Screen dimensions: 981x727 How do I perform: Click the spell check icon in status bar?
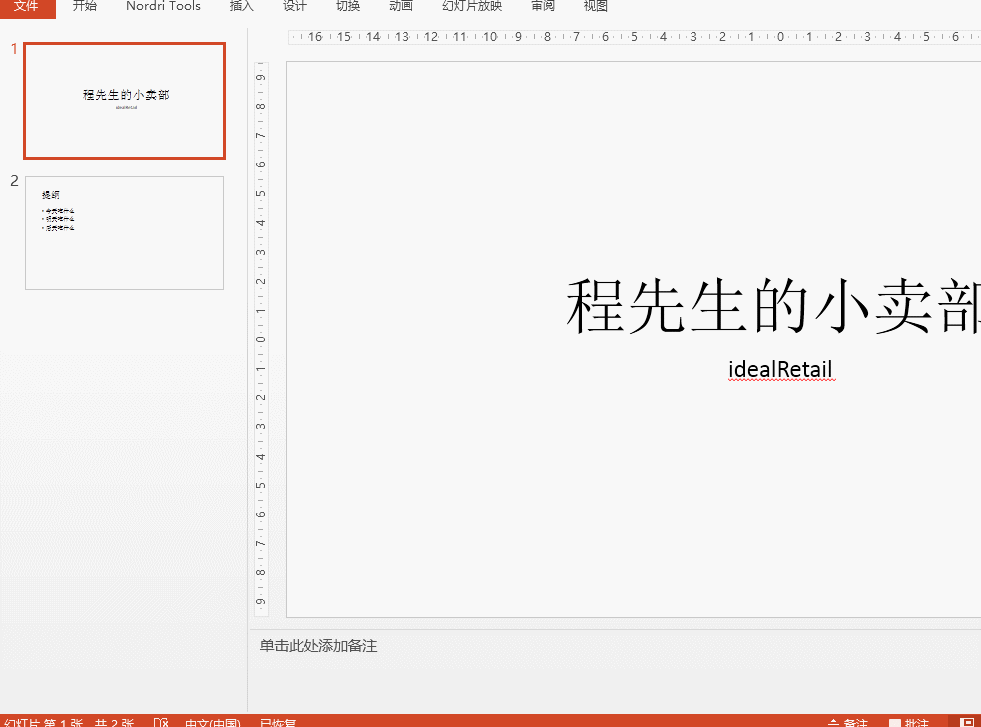coord(161,720)
